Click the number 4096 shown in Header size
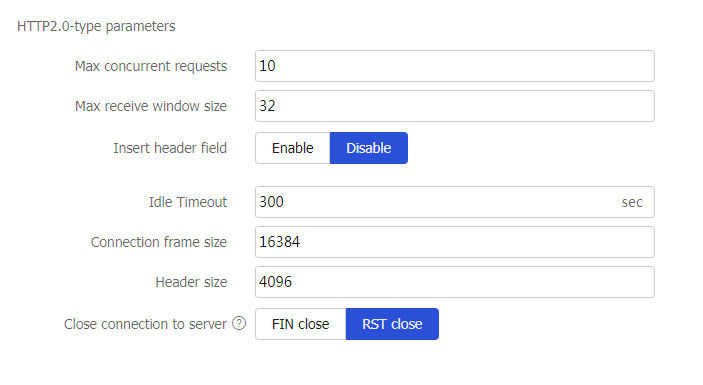Viewport: 703px width, 385px height. [x=275, y=282]
